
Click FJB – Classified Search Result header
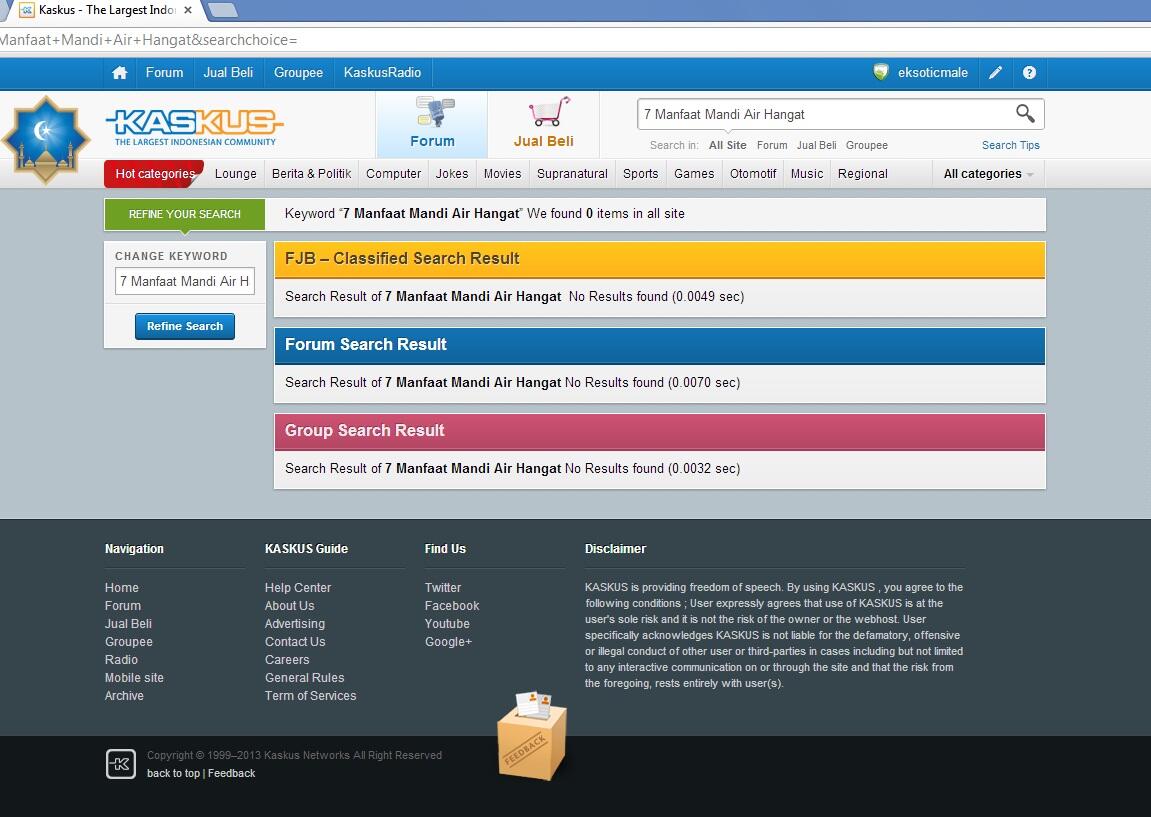(x=659, y=259)
